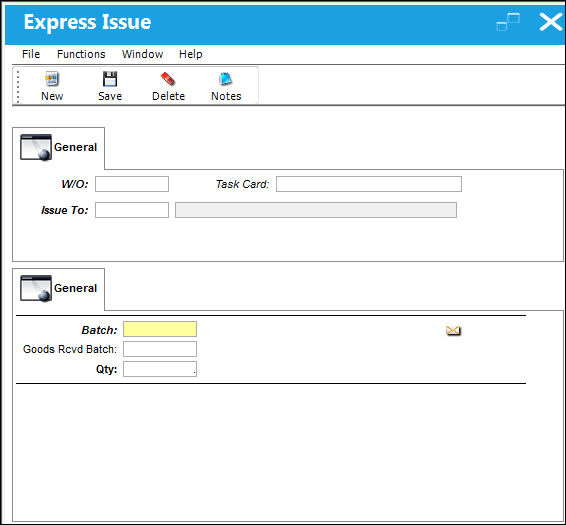Close the Express Issue window
Viewport: 566px width, 525px height.
(550, 22)
